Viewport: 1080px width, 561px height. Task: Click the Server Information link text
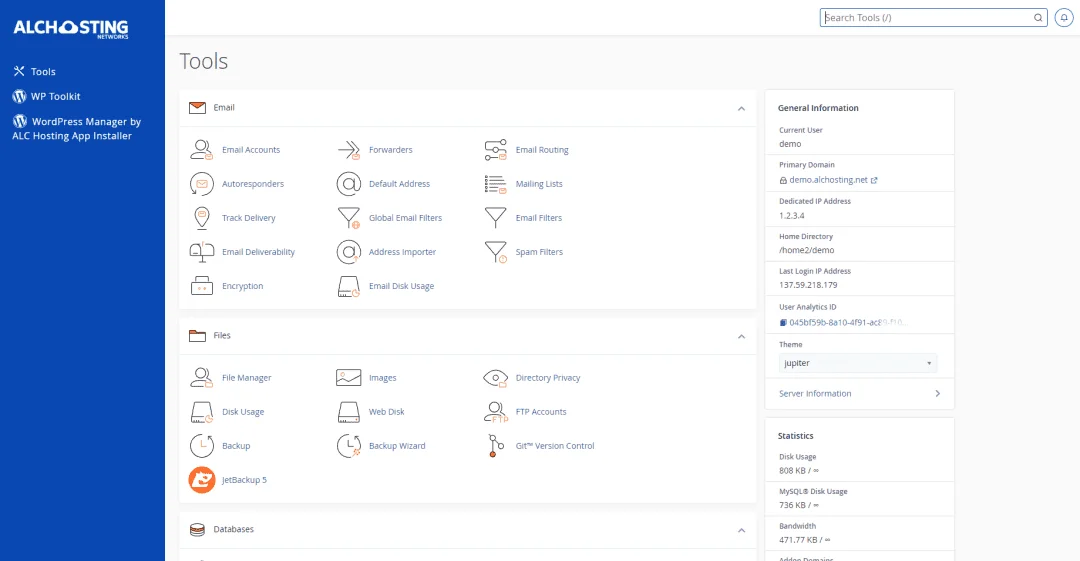pyautogui.click(x=815, y=394)
